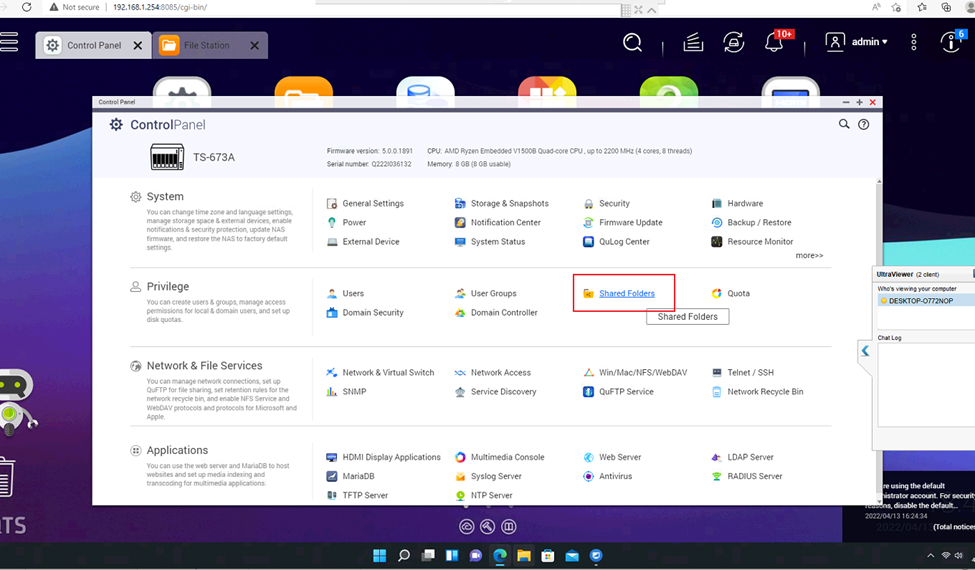975x570 pixels.
Task: Open Microsoft Store from taskbar
Action: point(548,556)
